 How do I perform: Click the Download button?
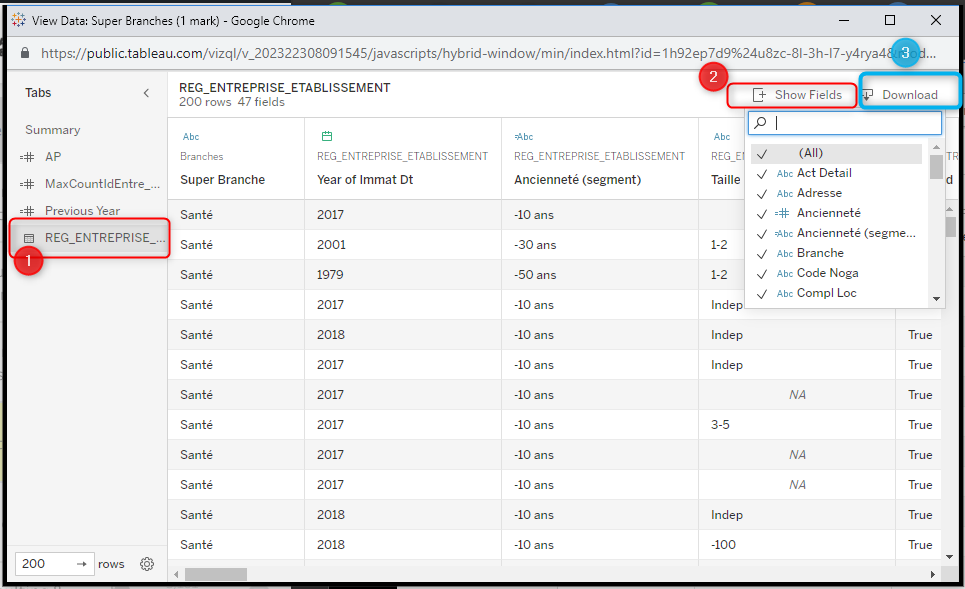(x=900, y=95)
